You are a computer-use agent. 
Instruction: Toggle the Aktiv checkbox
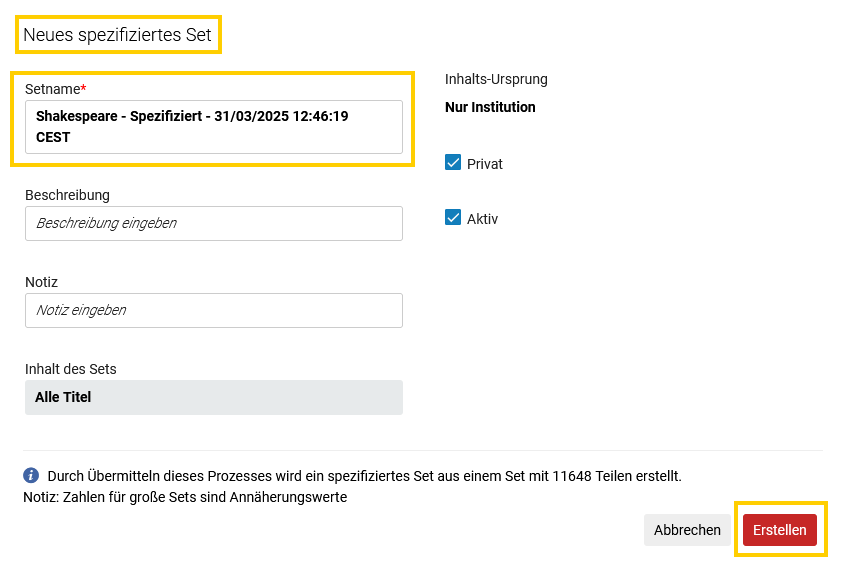coord(453,217)
